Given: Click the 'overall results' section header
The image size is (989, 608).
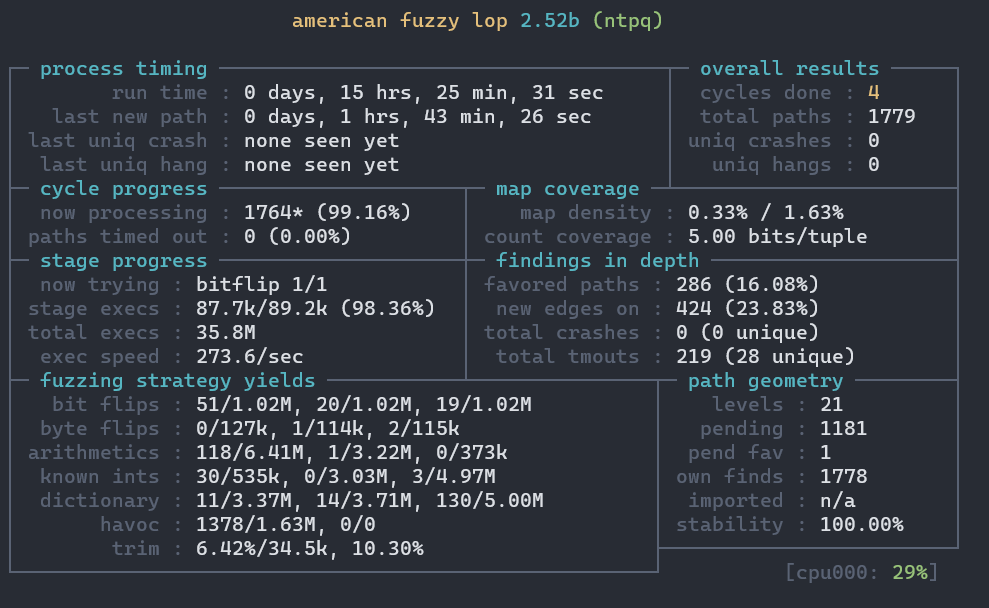Looking at the screenshot, I should click(790, 69).
